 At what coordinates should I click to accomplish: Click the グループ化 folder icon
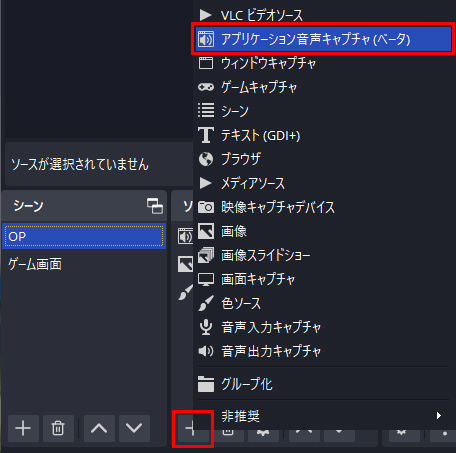point(206,384)
